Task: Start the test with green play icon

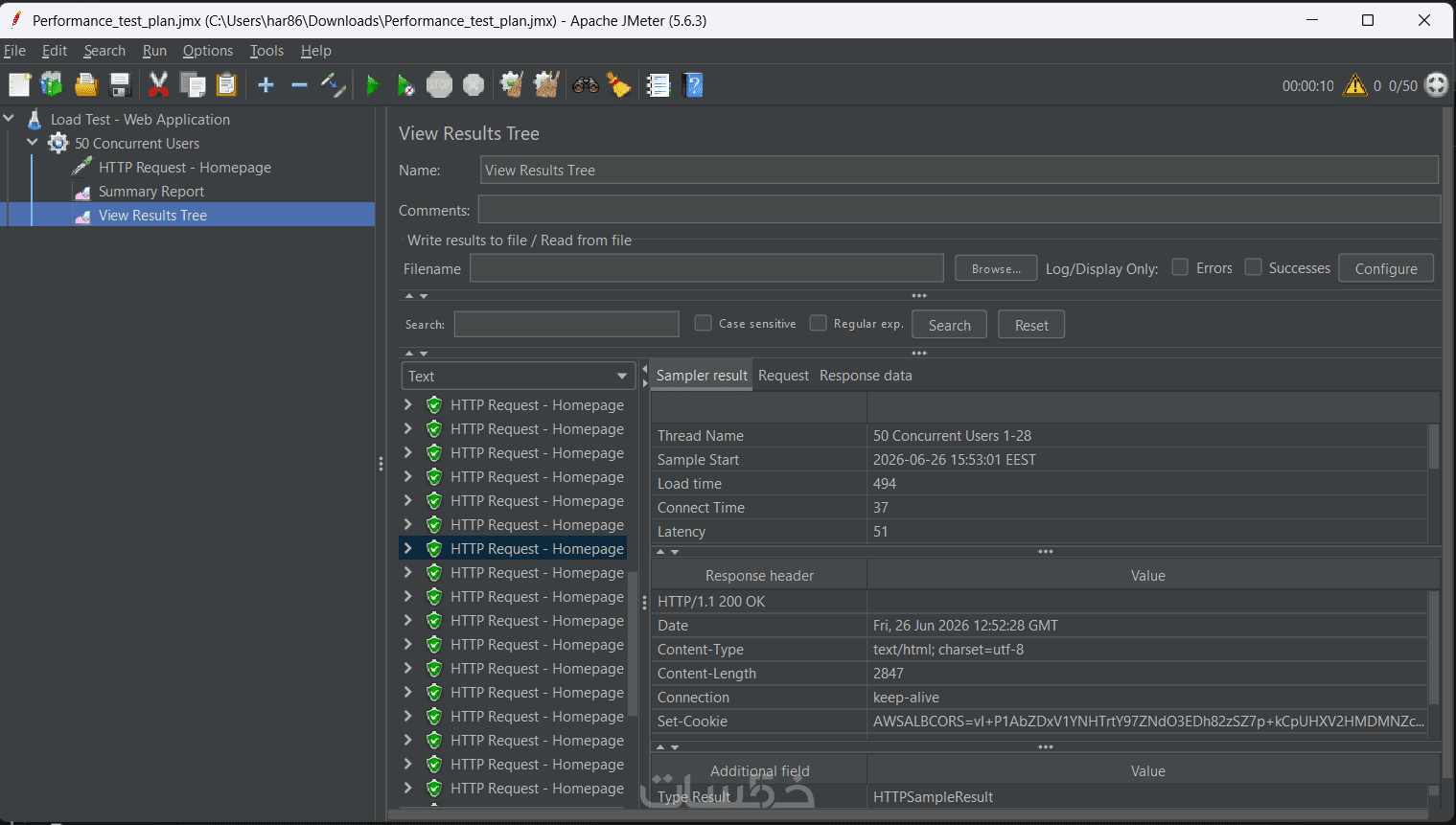Action: coord(373,85)
